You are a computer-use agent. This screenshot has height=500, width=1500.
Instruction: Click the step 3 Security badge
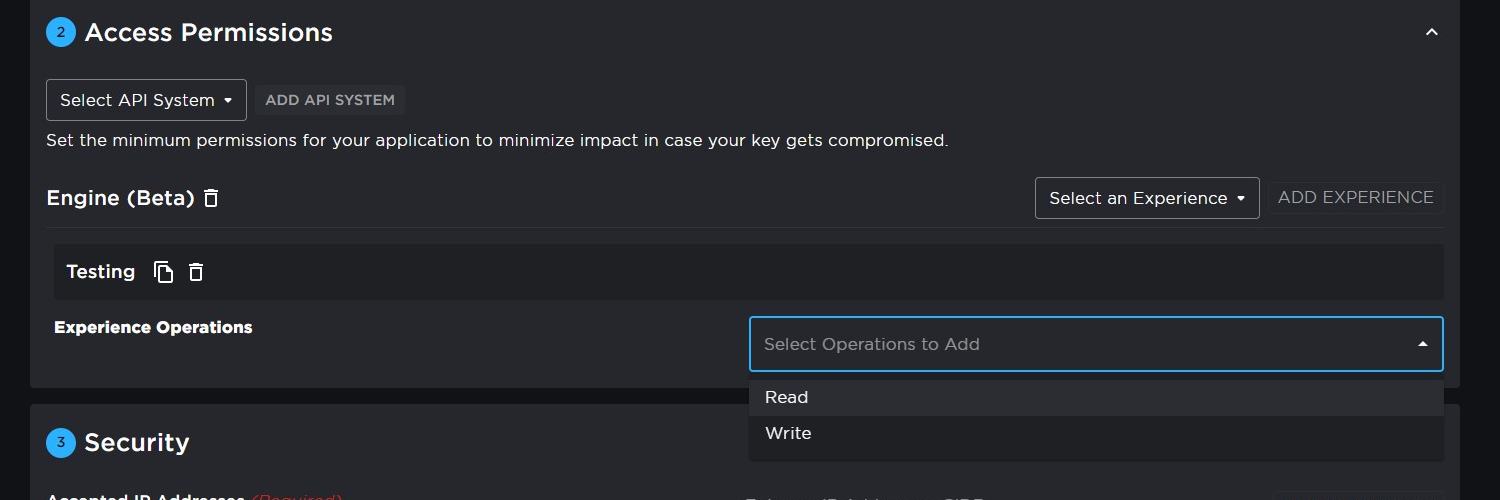click(61, 442)
